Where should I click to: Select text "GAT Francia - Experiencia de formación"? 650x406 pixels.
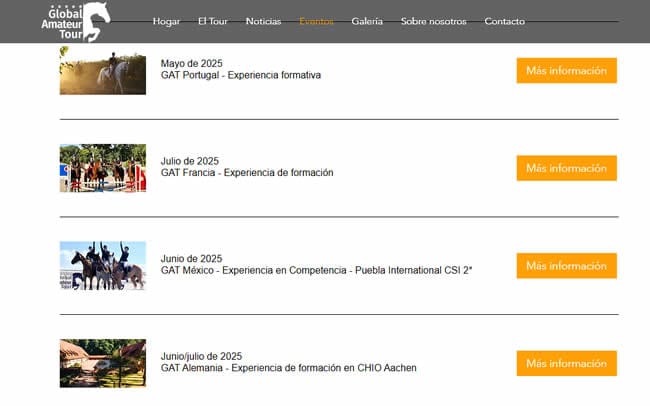pyautogui.click(x=247, y=173)
